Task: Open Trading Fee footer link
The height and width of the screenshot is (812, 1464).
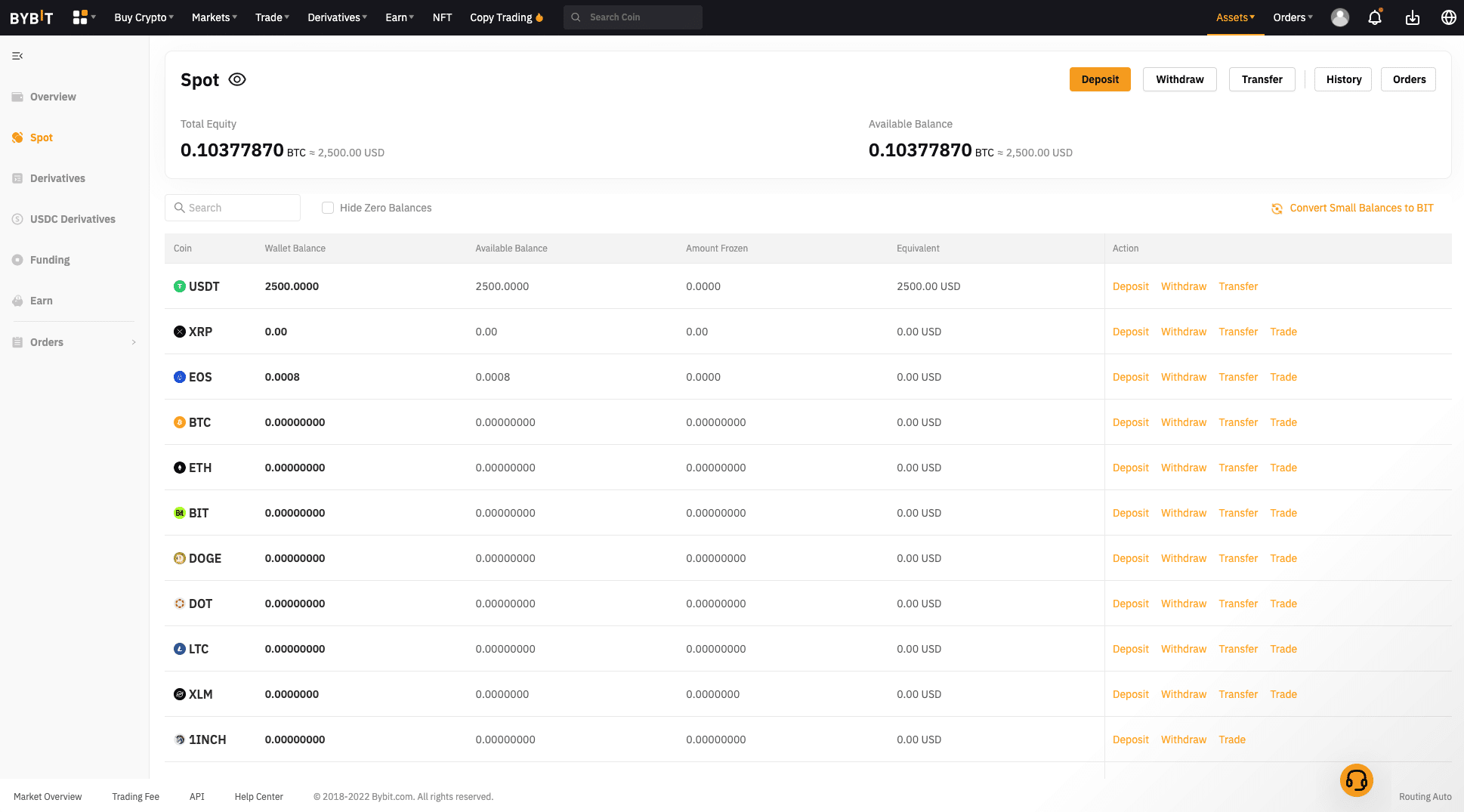Action: tap(136, 797)
